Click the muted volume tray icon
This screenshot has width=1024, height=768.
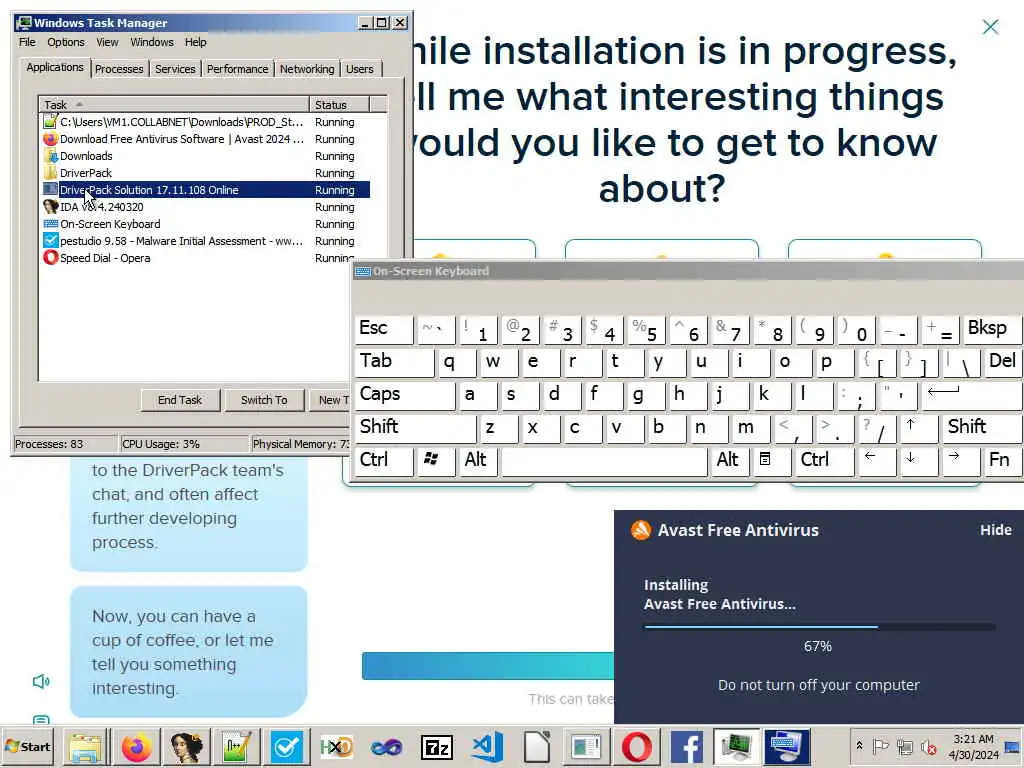point(928,746)
